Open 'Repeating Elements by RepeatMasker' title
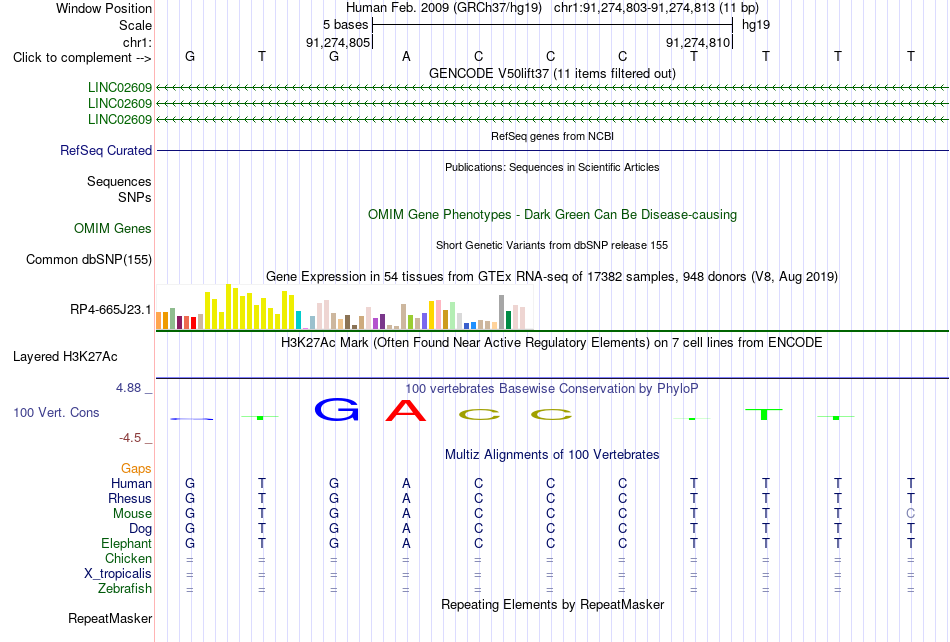Screen dimensions: 950x642 click(x=552, y=604)
